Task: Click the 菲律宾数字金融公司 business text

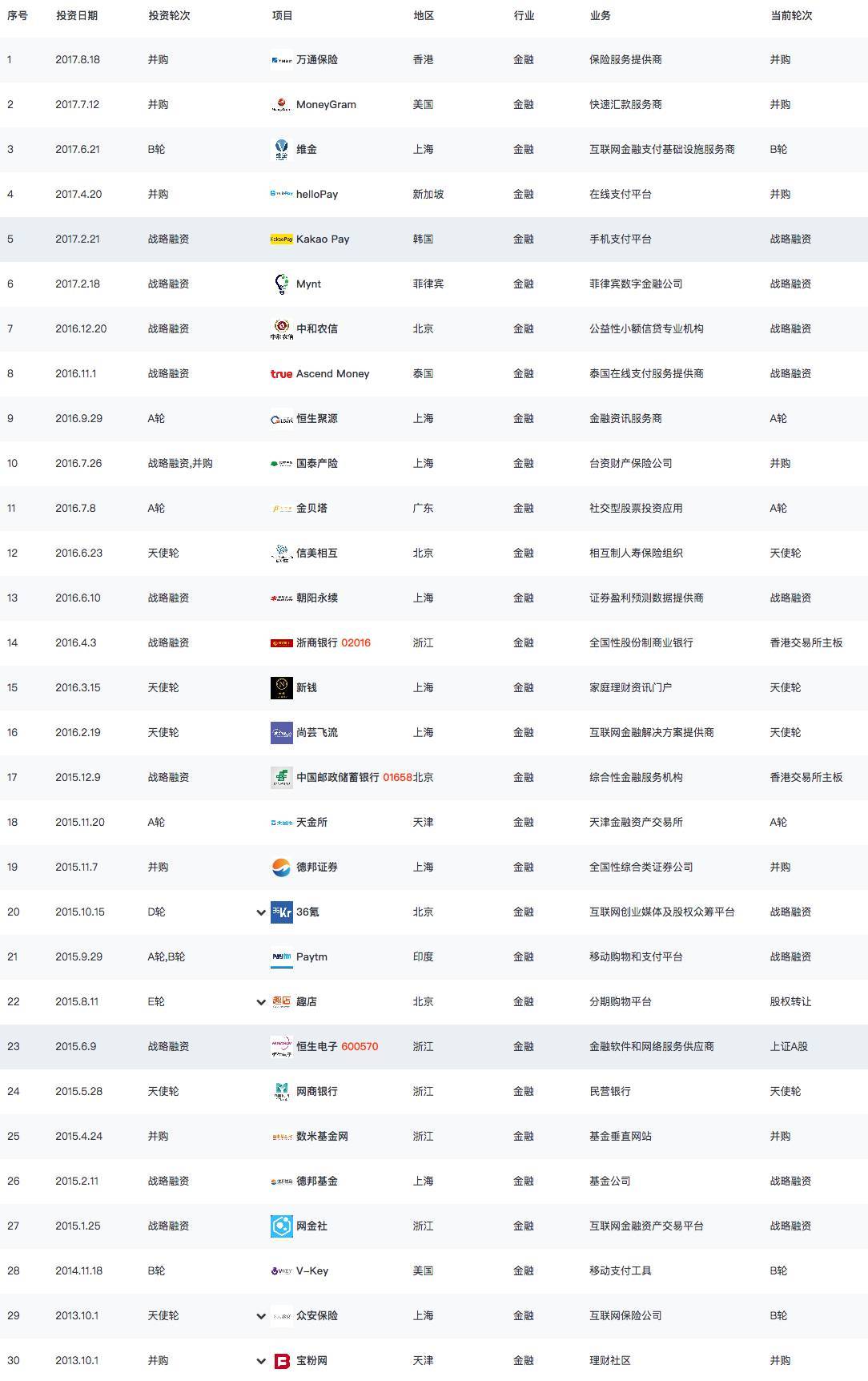Action: [x=636, y=284]
